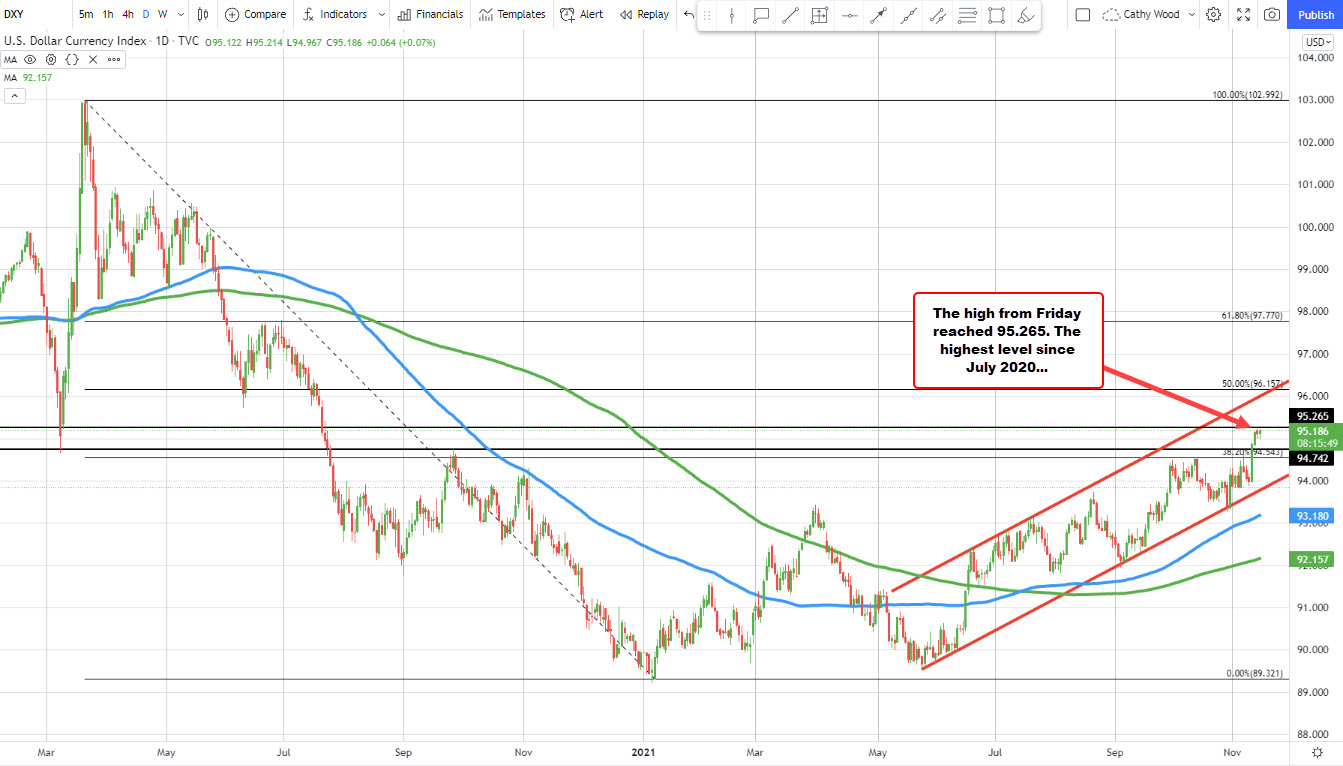Select the Fibonacci retracement tool

(x=967, y=15)
